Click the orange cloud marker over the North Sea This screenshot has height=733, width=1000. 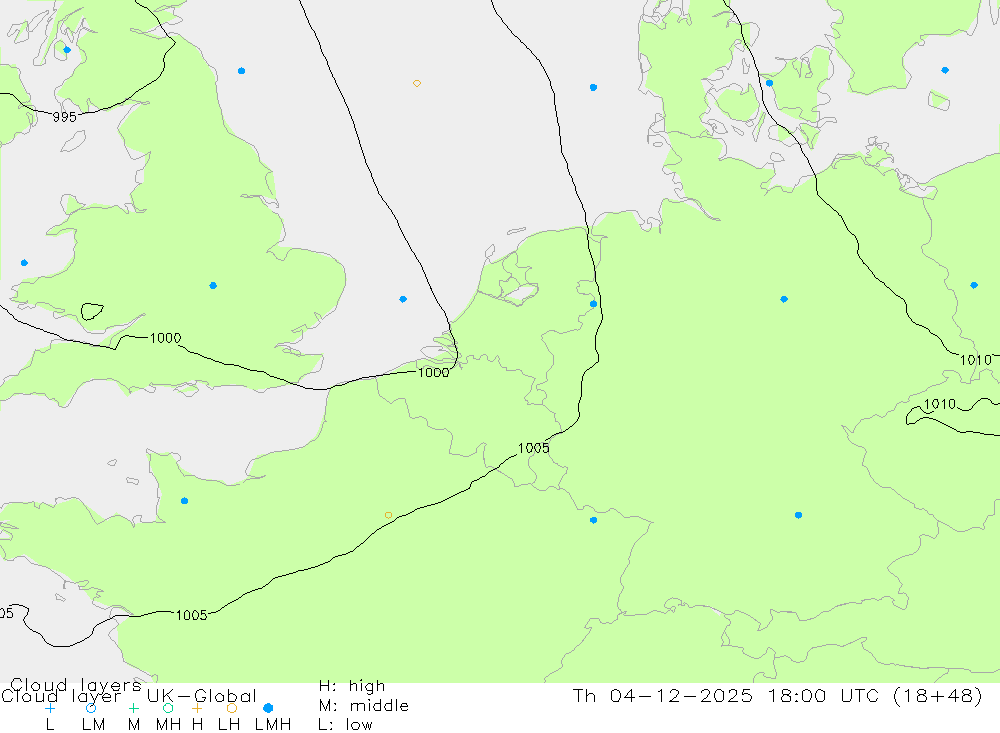coord(417,83)
